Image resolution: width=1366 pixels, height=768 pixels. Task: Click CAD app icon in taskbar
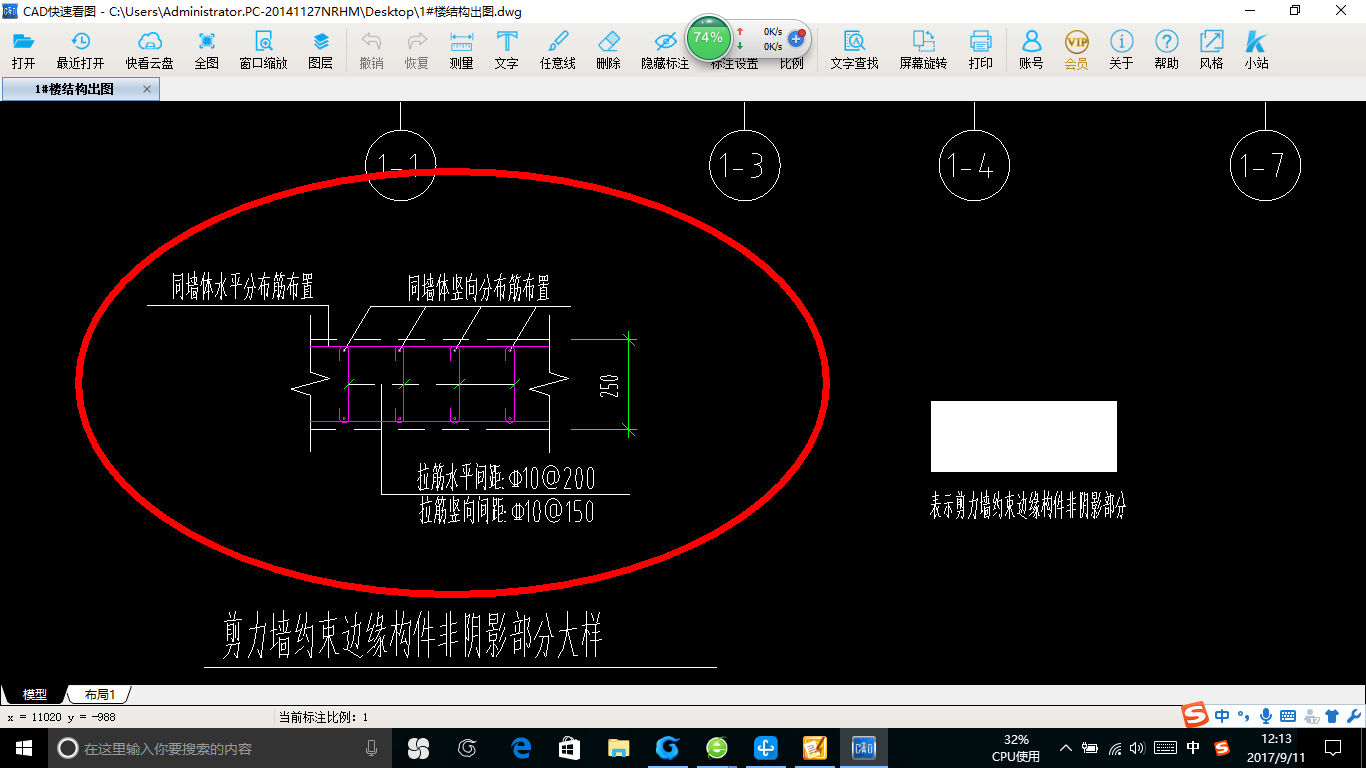(863, 748)
